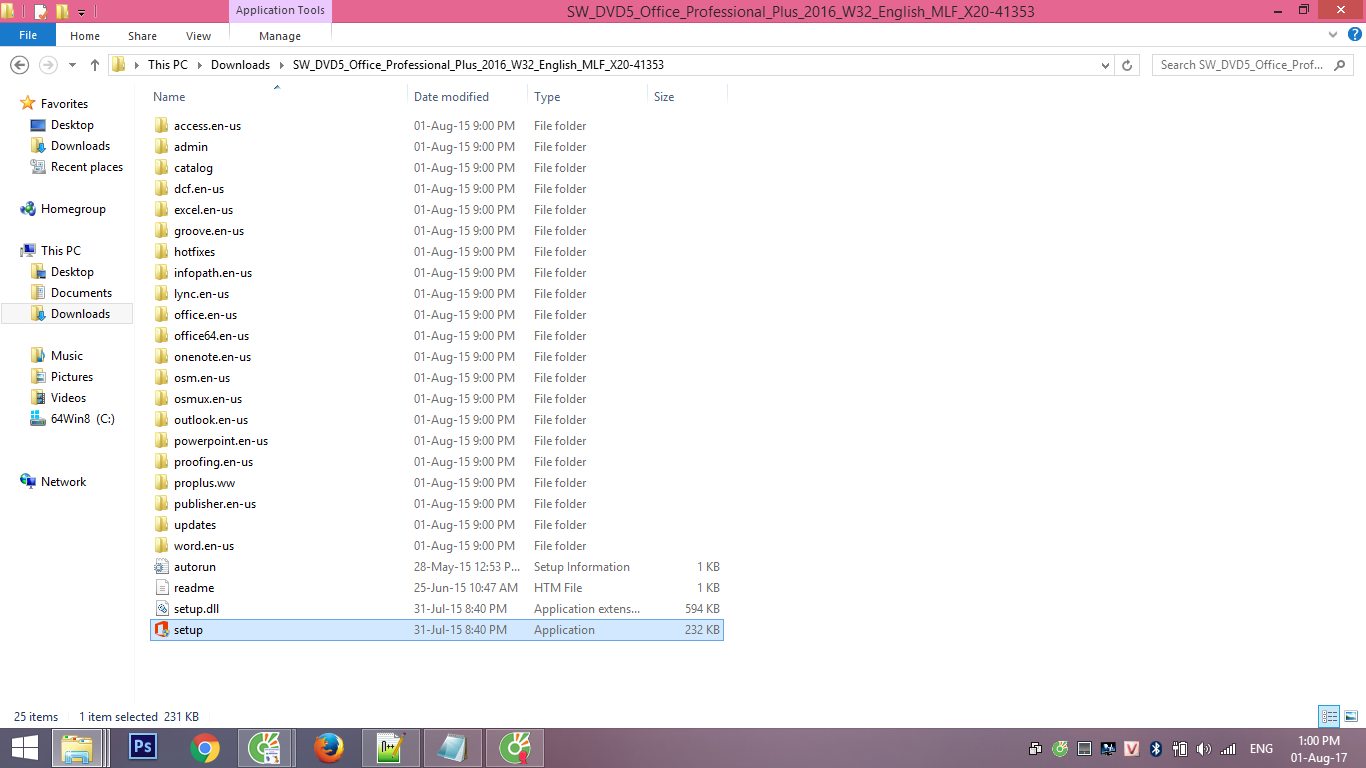The width and height of the screenshot is (1366, 768).
Task: Launch Photoshop from the taskbar
Action: (144, 748)
